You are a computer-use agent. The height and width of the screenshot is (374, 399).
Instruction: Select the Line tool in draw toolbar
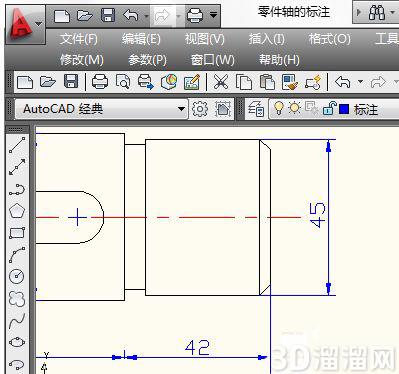click(17, 145)
